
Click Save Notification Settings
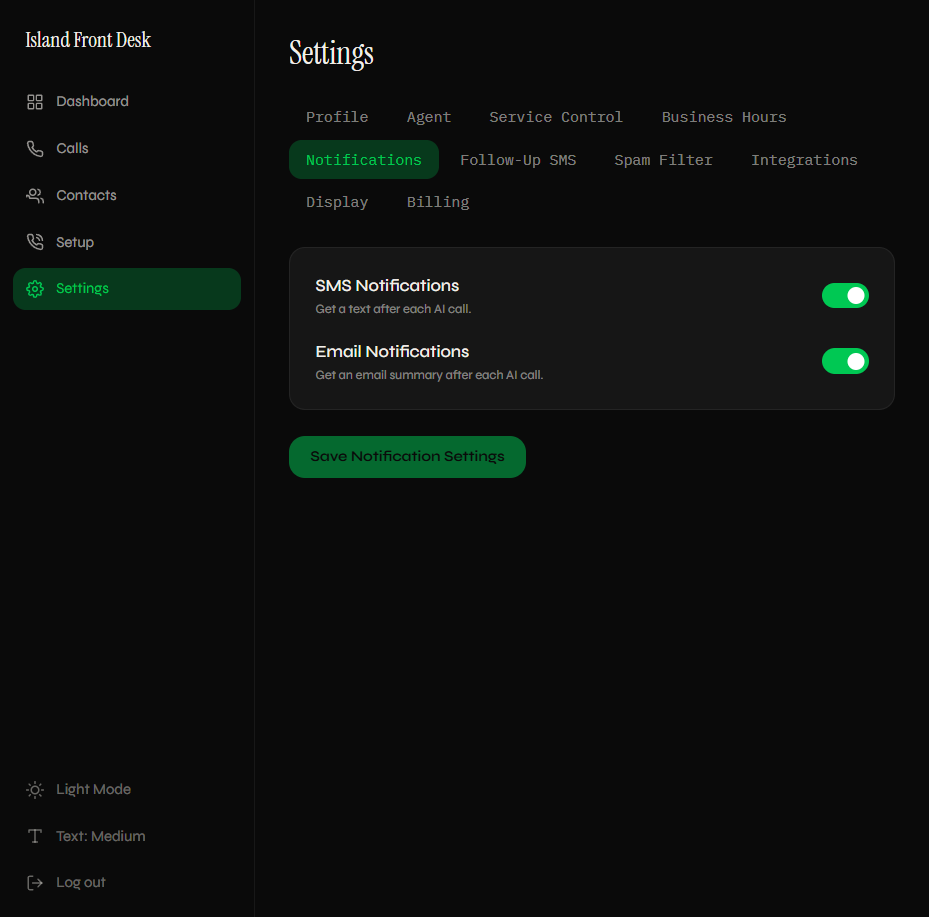coord(407,456)
